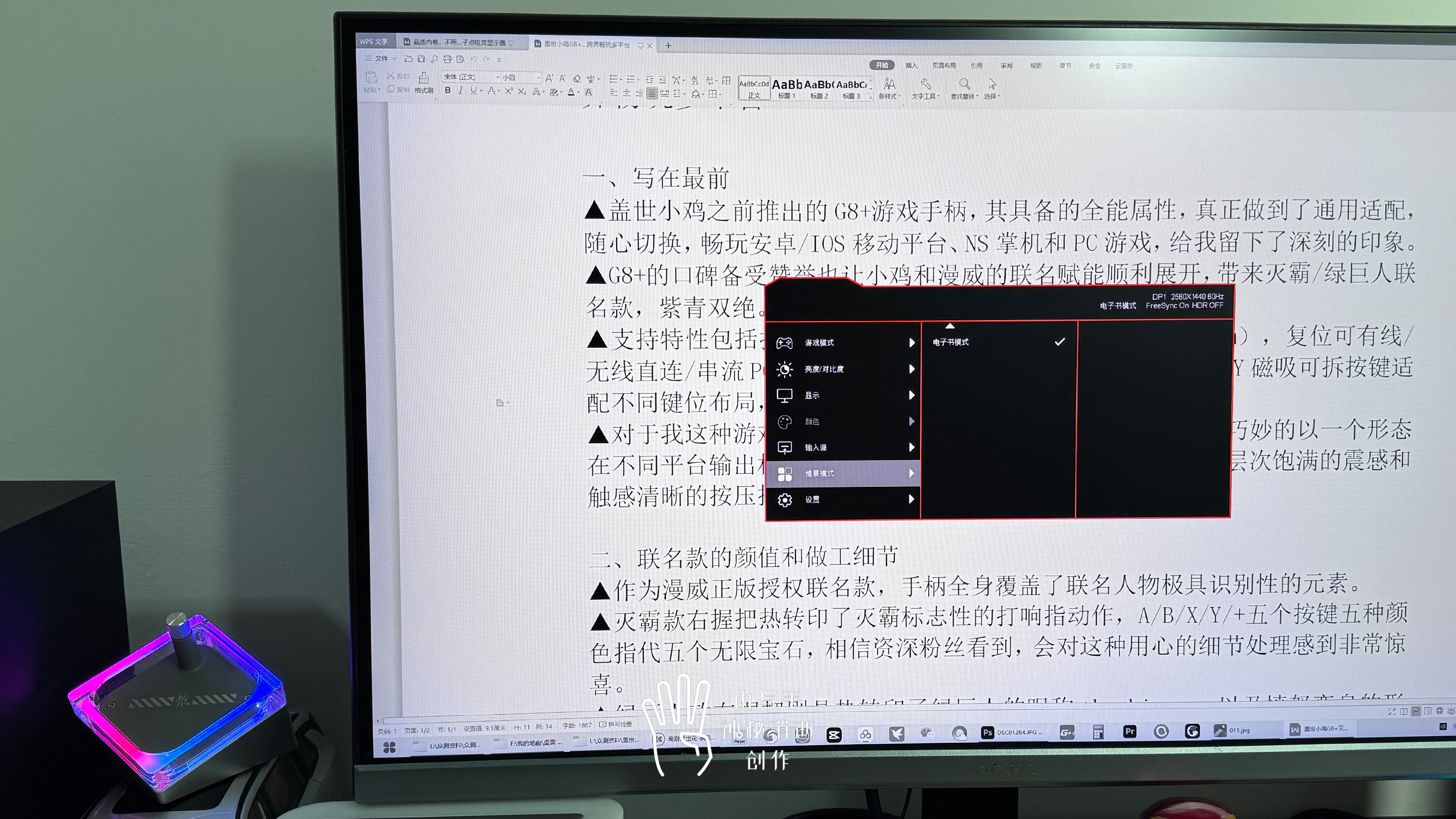Undo the last action
This screenshot has width=1456, height=819.
(x=474, y=59)
